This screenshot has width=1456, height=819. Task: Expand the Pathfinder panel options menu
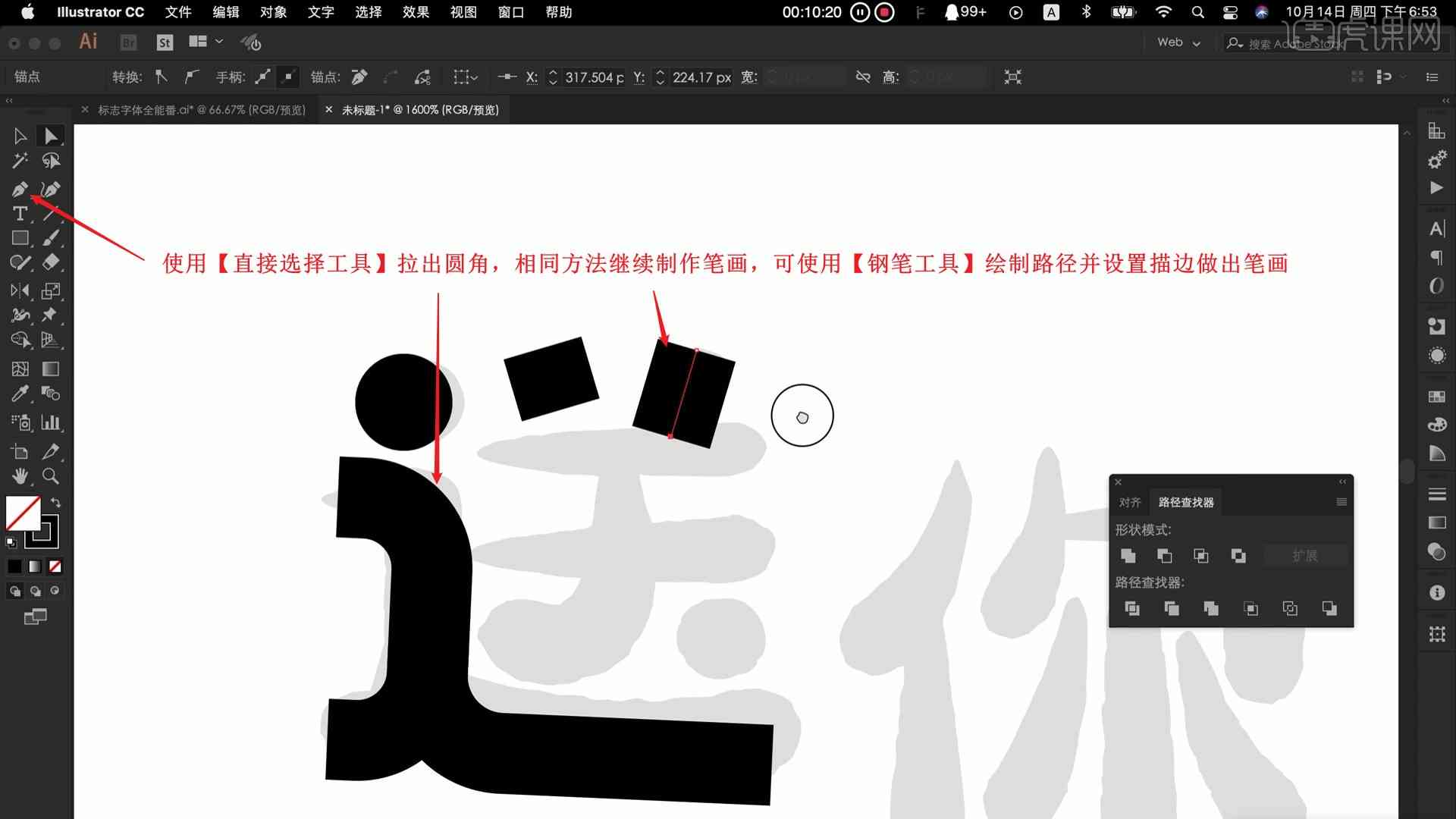[1339, 502]
